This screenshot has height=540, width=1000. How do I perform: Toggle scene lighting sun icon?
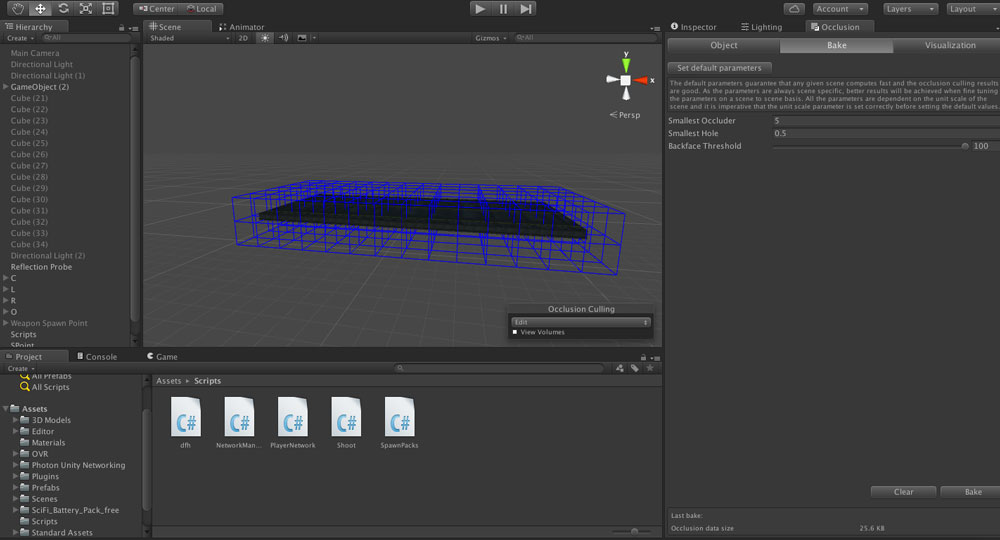265,38
